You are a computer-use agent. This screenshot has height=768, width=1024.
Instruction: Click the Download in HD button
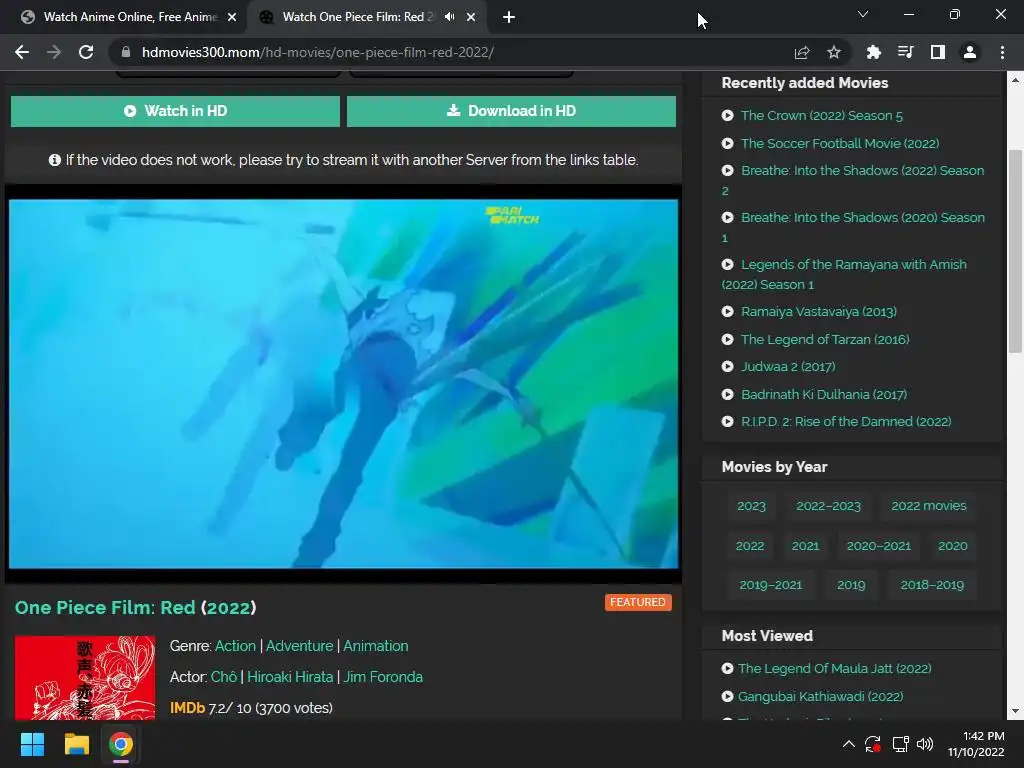coord(511,111)
